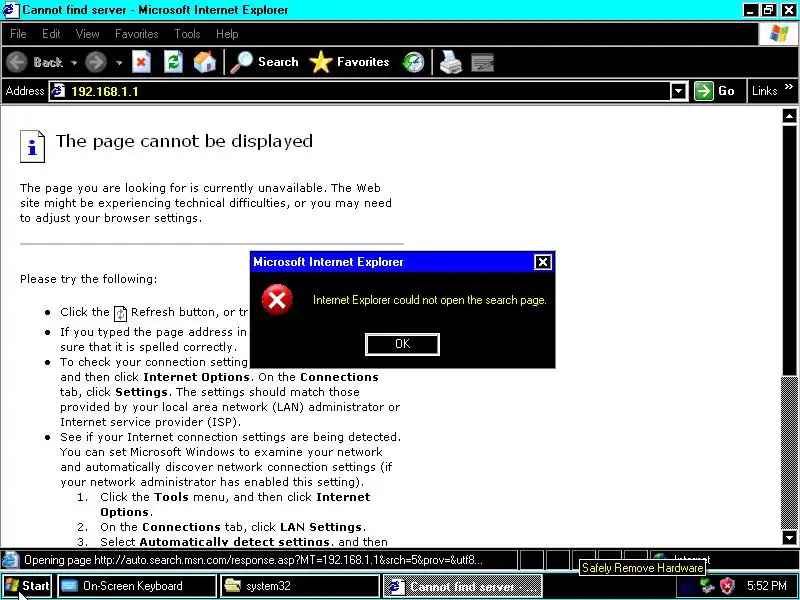Close the Microsoft Internet Explorer dialog
800x600 pixels.
[542, 262]
